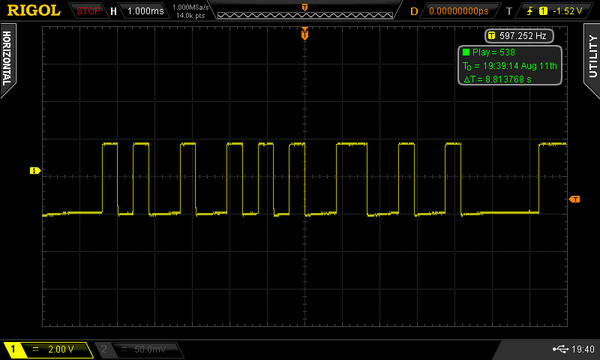Click the green Play = 538 indicator

(489, 52)
